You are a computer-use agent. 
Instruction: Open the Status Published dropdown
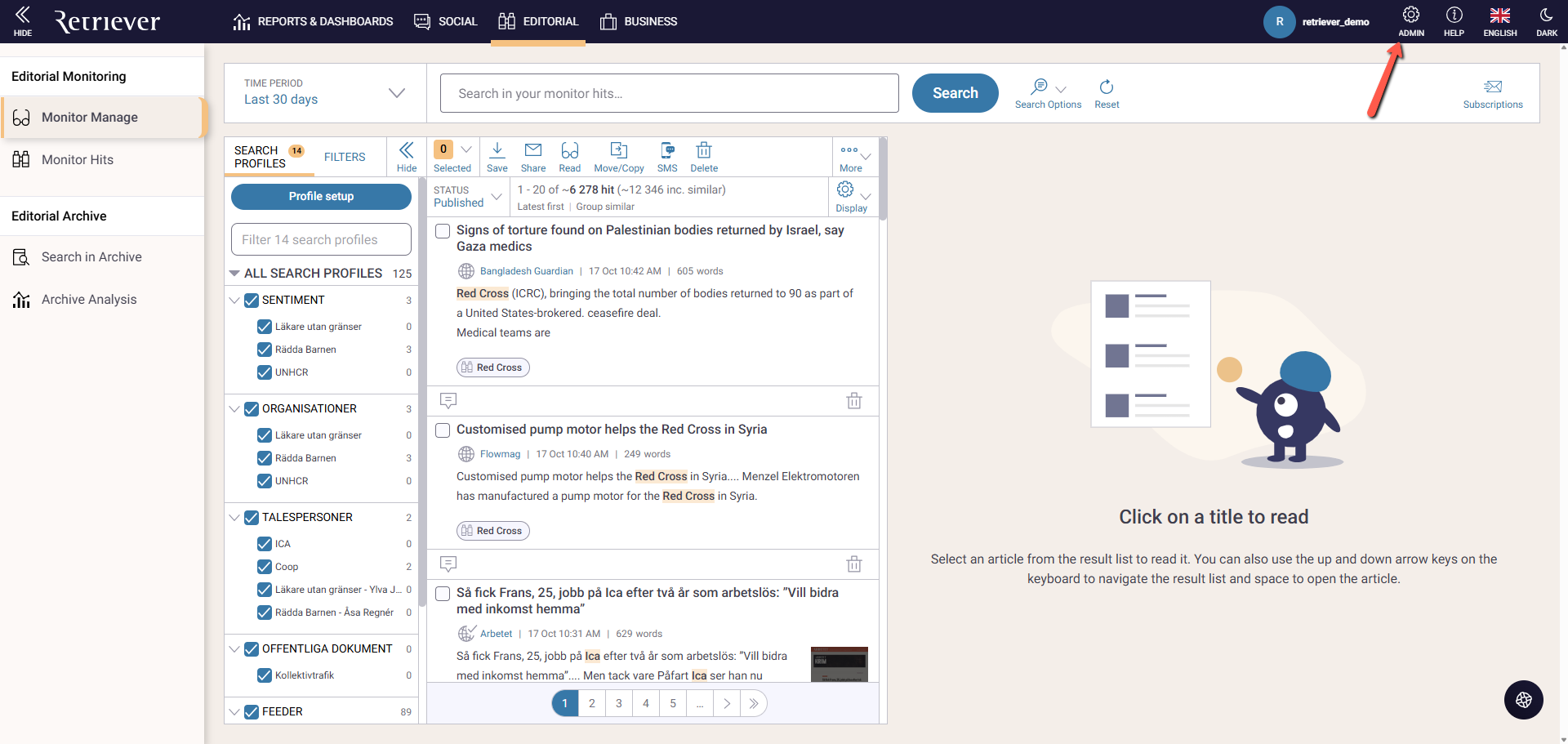point(468,197)
